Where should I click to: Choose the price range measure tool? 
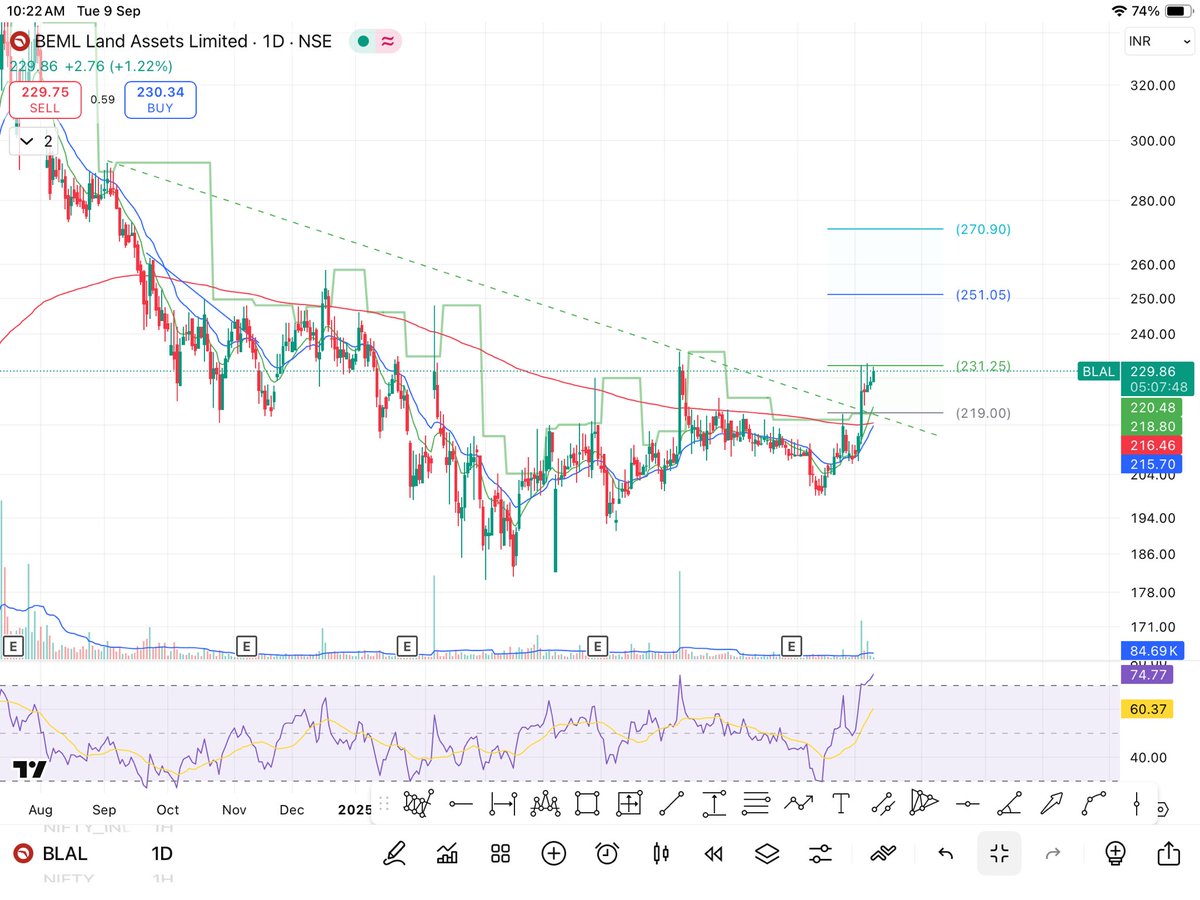tap(714, 803)
